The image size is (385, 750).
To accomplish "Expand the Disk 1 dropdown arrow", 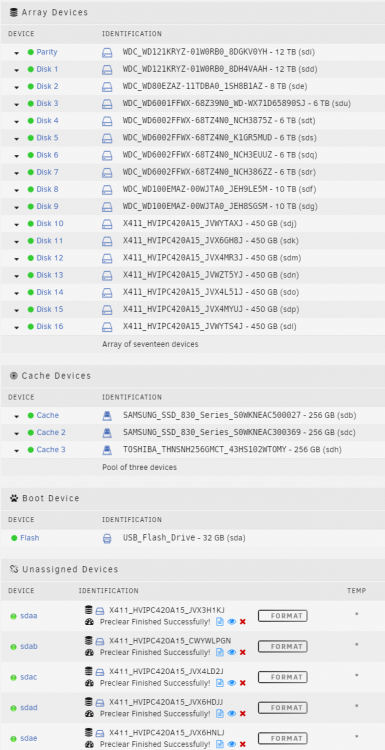I will click(17, 70).
